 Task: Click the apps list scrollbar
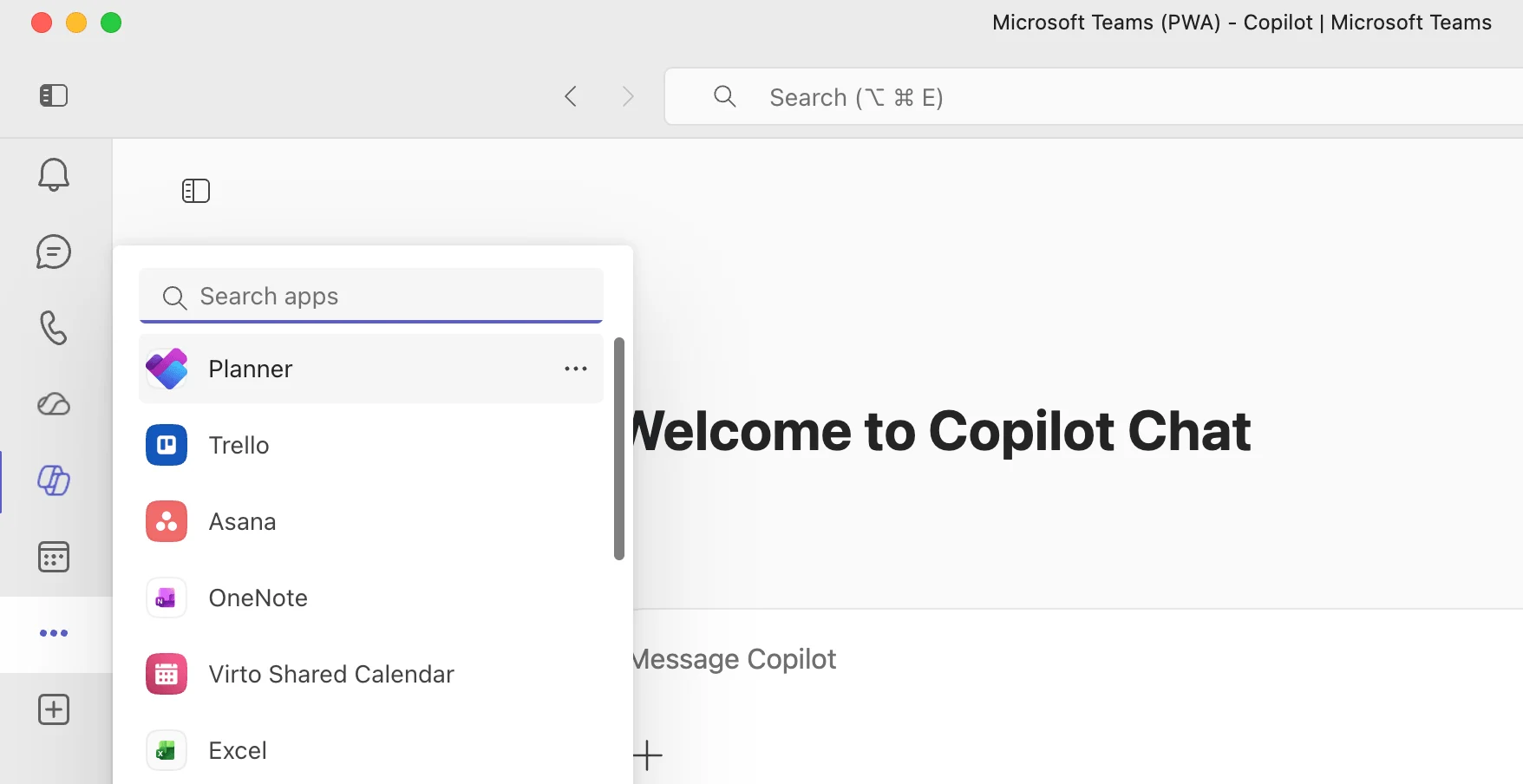point(619,448)
